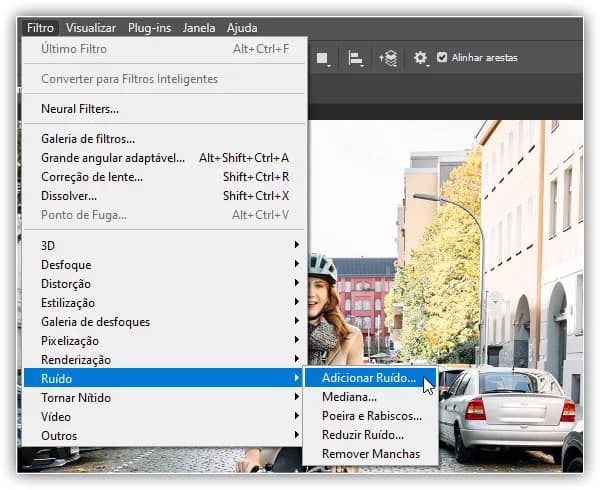600x490 pixels.
Task: Select the Dissolver filter
Action: click(x=69, y=196)
